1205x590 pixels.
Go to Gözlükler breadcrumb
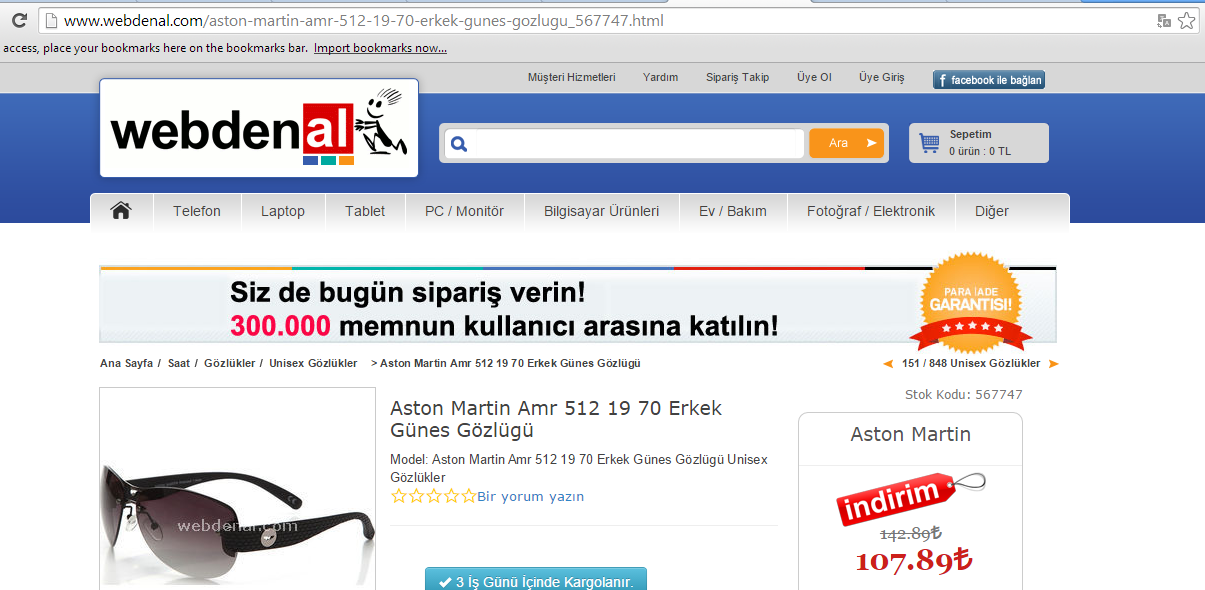(x=229, y=363)
